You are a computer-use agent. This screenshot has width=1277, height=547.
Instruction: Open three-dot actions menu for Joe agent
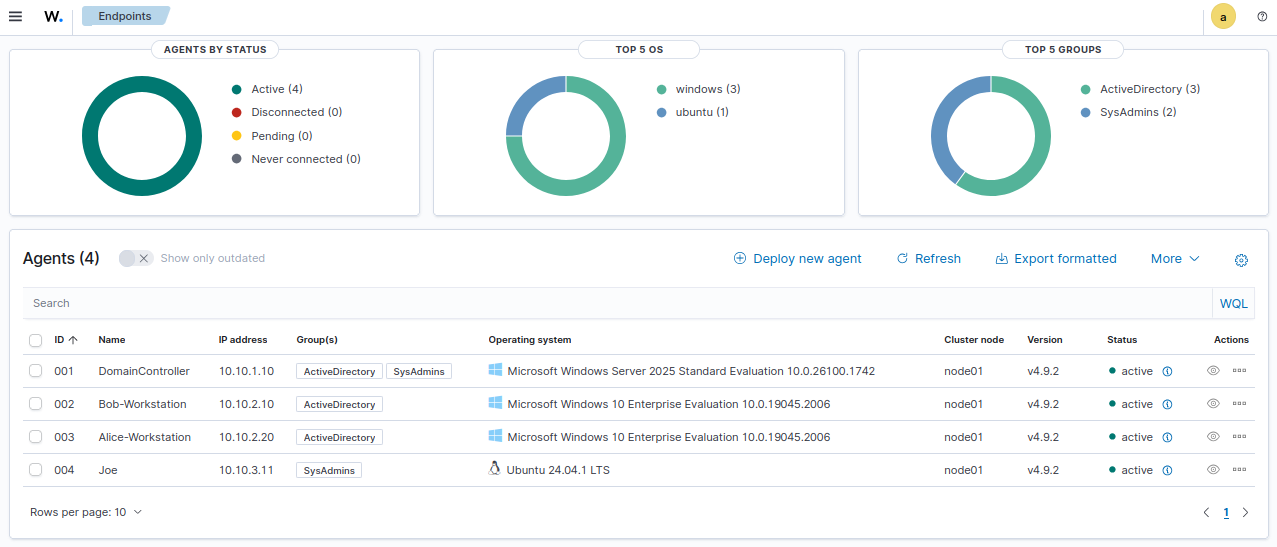click(1239, 470)
